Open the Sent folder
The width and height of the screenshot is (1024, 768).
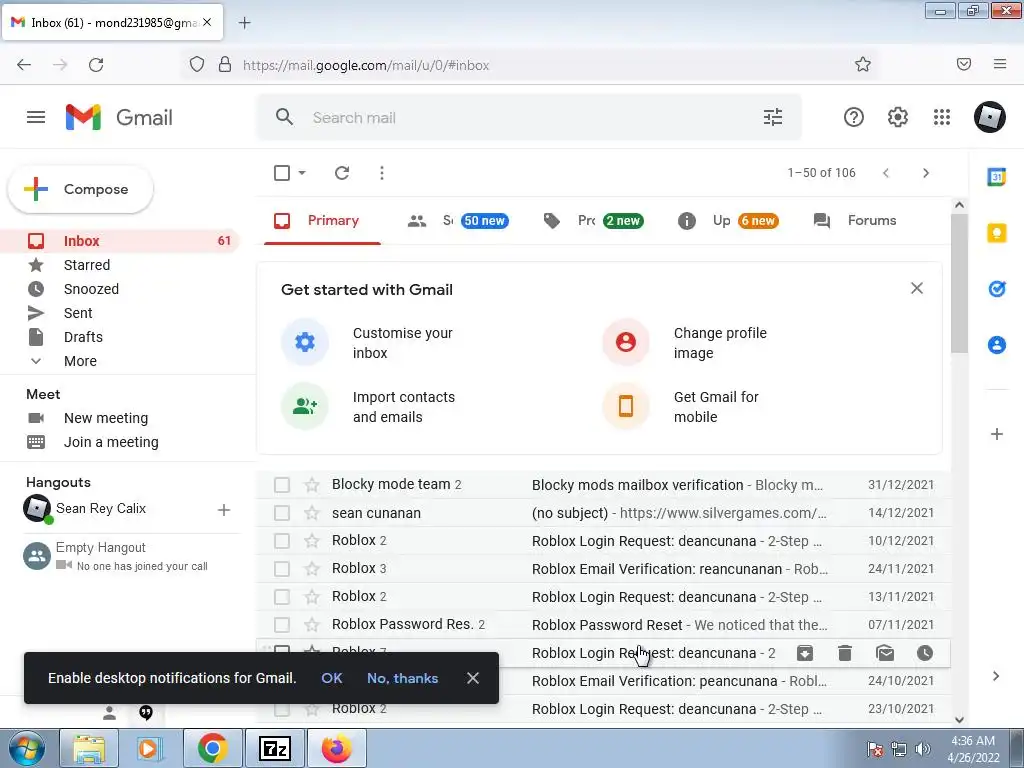click(x=78, y=313)
